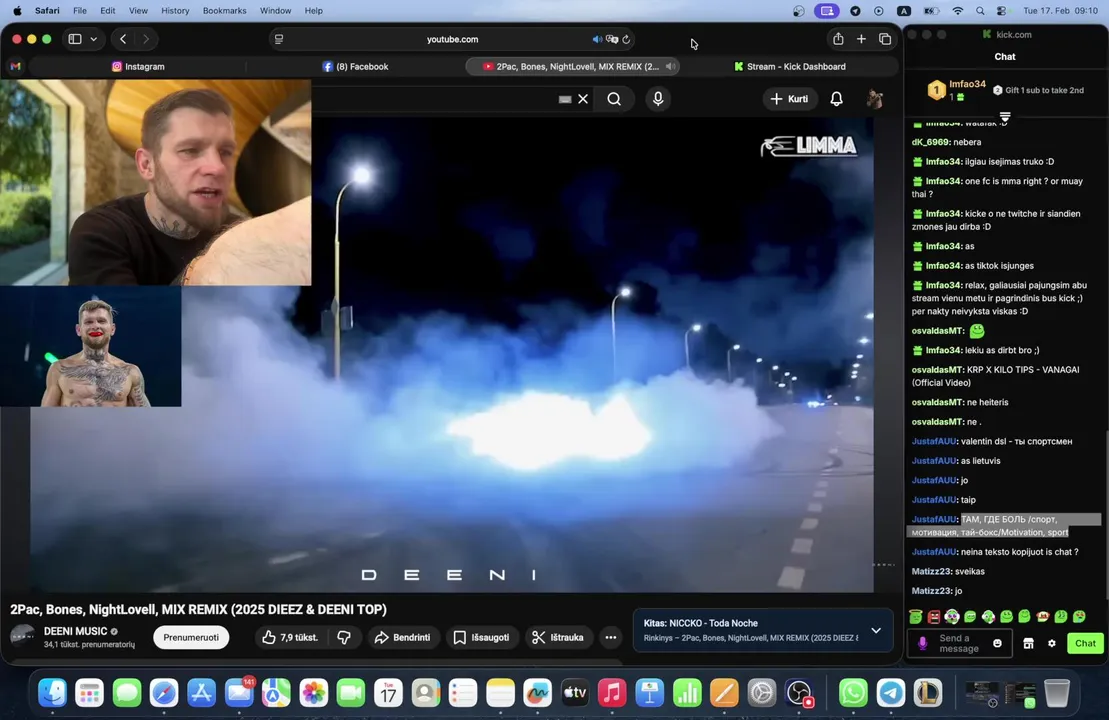Open a new Safari tab
The image size is (1109, 720).
[861, 40]
